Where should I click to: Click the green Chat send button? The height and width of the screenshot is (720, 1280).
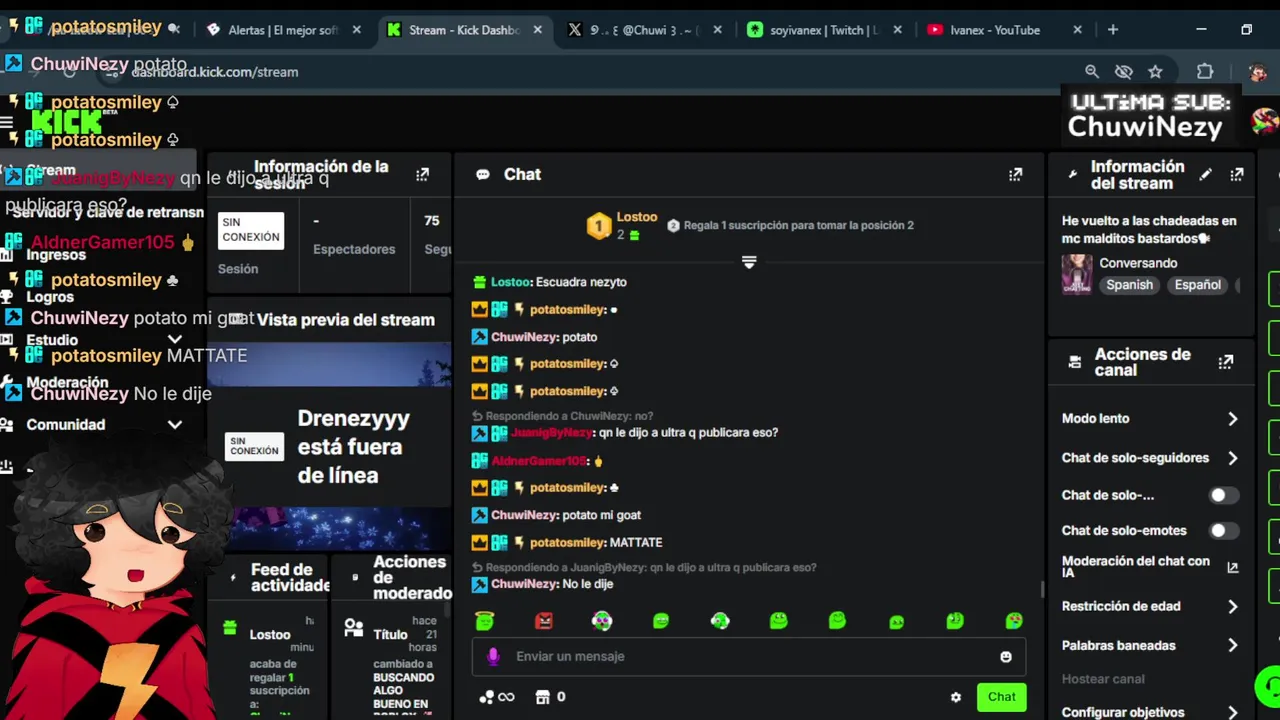tap(1001, 697)
